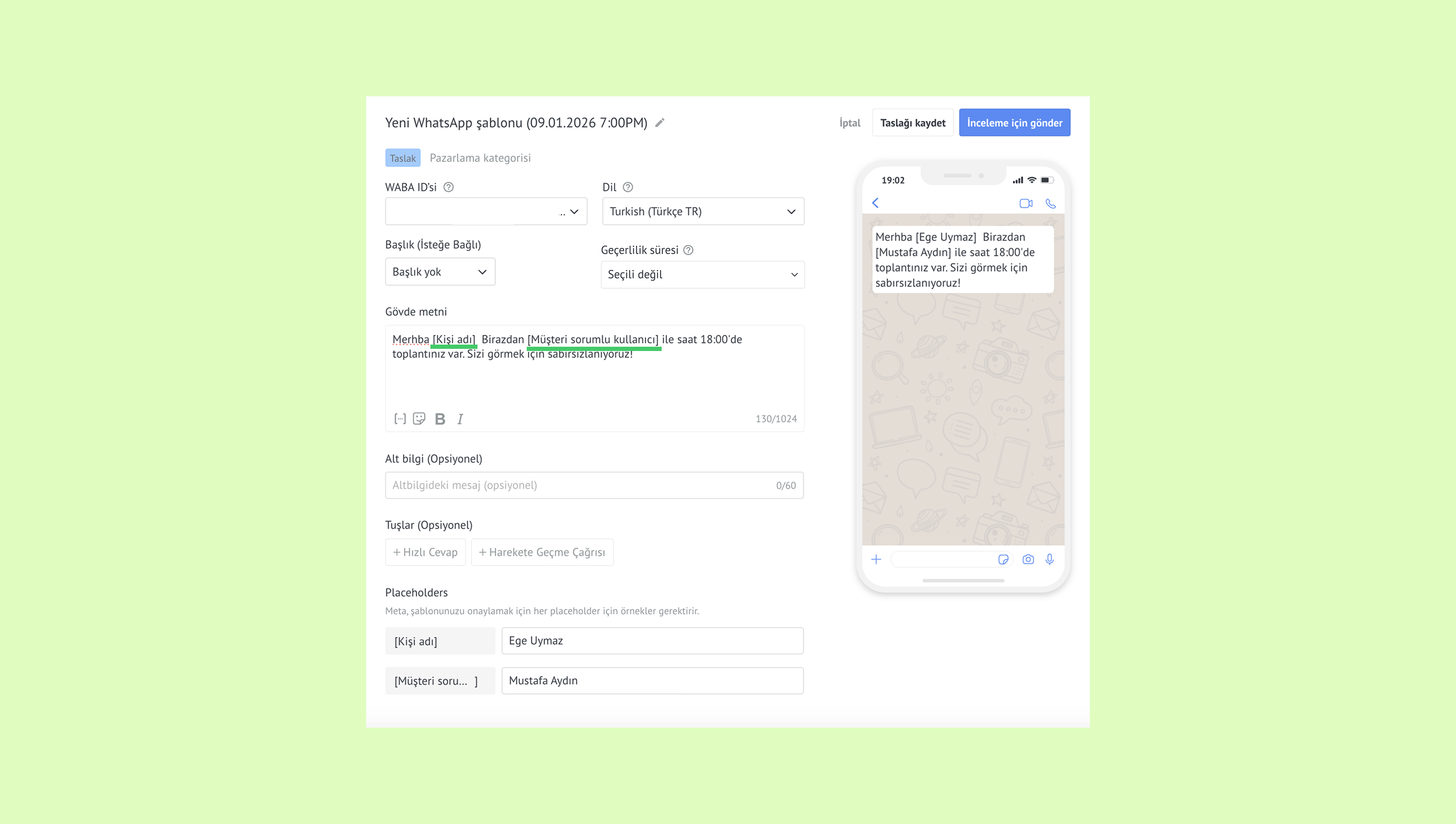This screenshot has width=1456, height=824.
Task: Toggle italic formatting in body text
Action: pyautogui.click(x=460, y=419)
